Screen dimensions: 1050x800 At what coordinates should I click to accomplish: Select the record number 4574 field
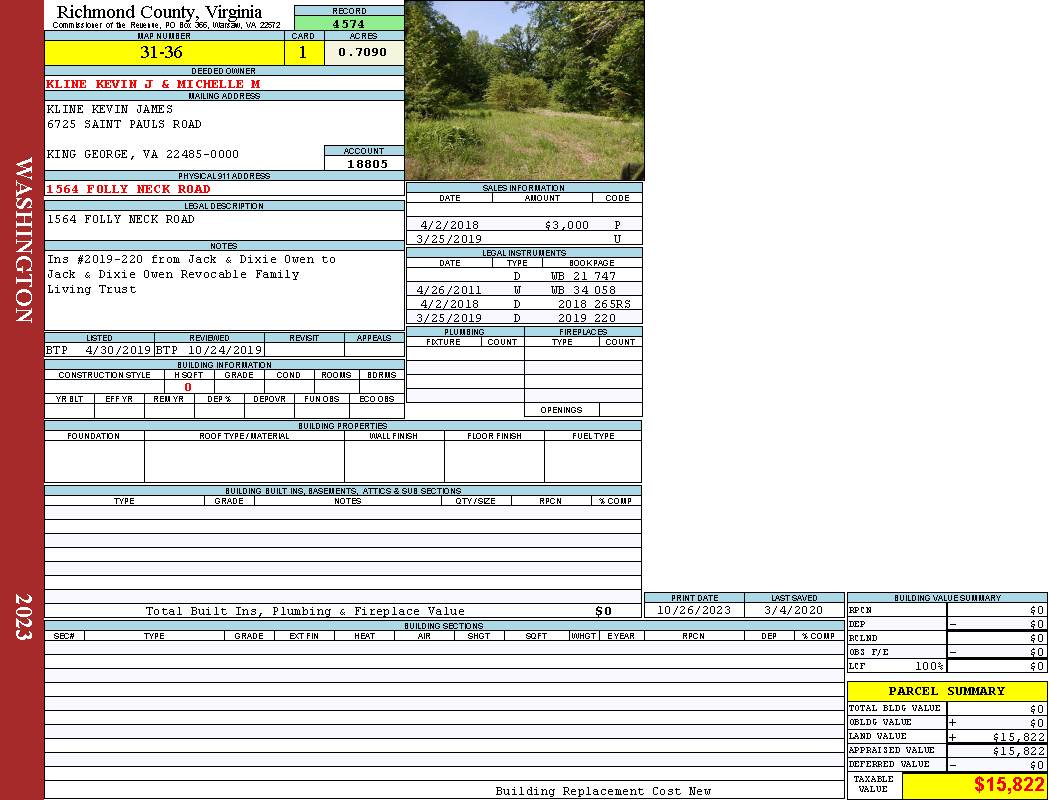349,24
